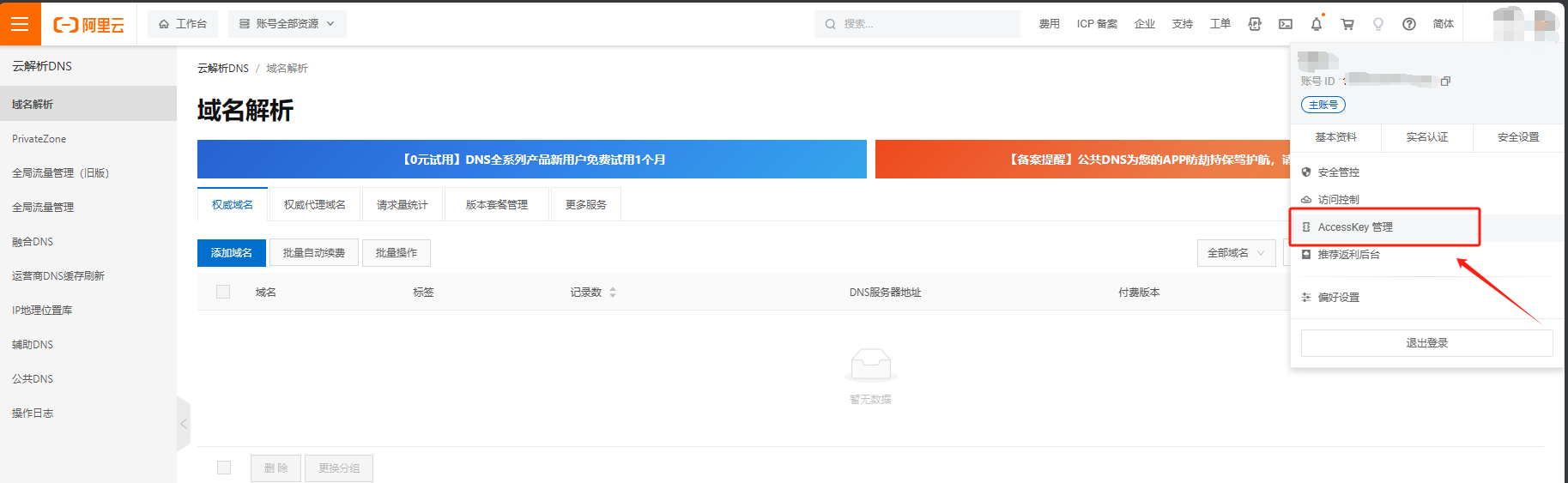The height and width of the screenshot is (483, 1568).
Task: Click the 添加域名 button
Action: pos(232,253)
